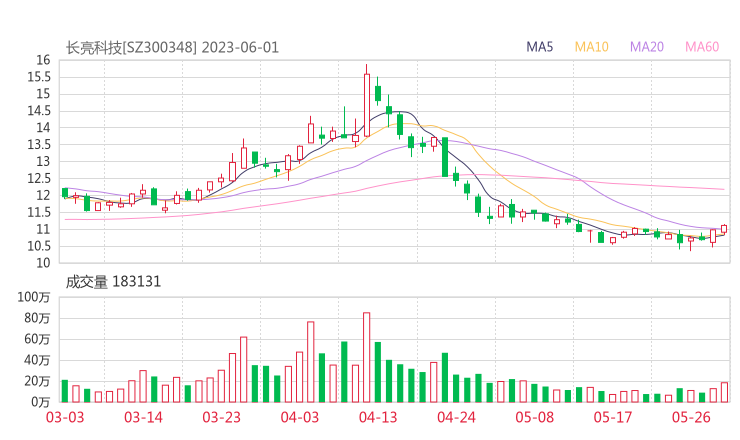Image resolution: width=740 pixels, height=440 pixels.
Task: Click the 40万 volume axis label
Action: pos(37,360)
